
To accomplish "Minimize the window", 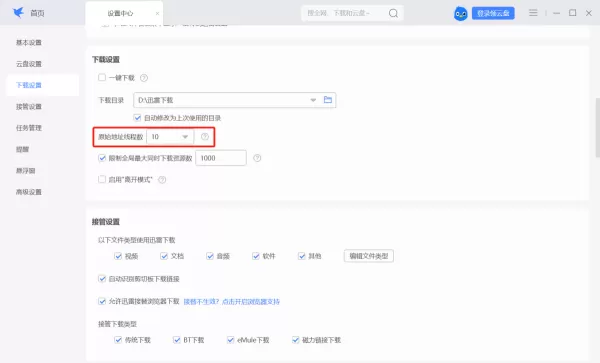I will click(557, 13).
